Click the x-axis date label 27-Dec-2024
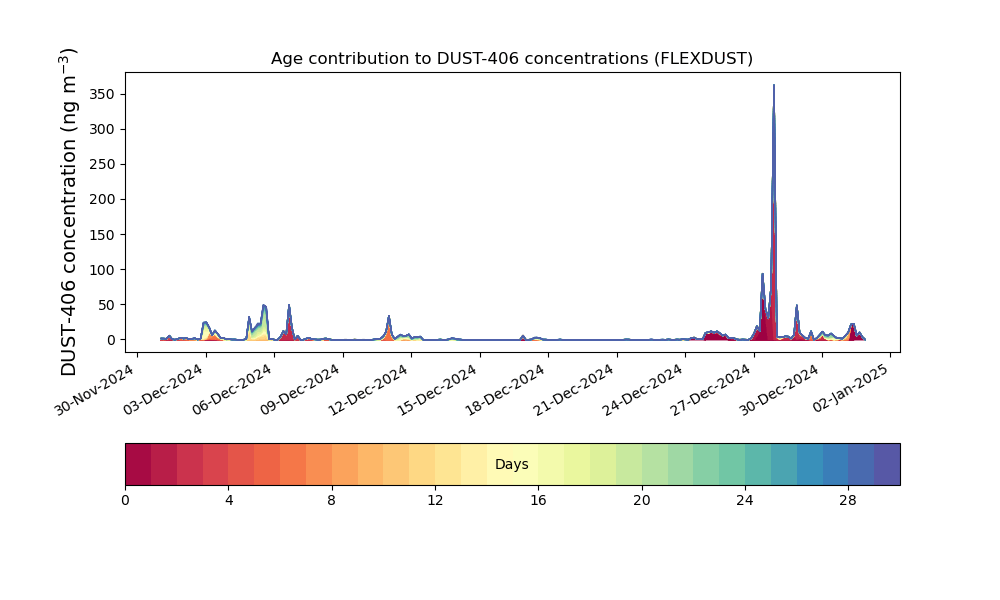Viewport: 1000px width, 600px height. click(x=710, y=389)
